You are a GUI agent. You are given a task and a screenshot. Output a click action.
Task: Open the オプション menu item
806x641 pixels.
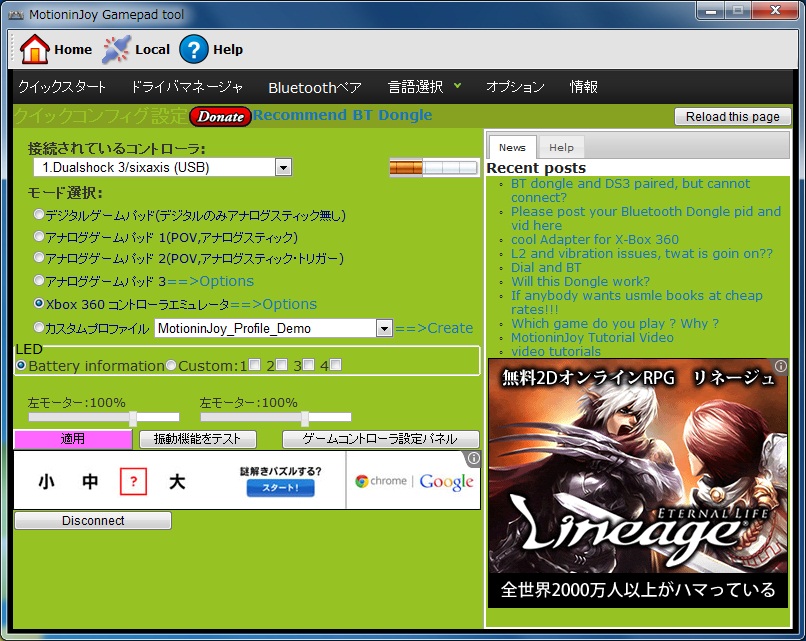coord(515,87)
